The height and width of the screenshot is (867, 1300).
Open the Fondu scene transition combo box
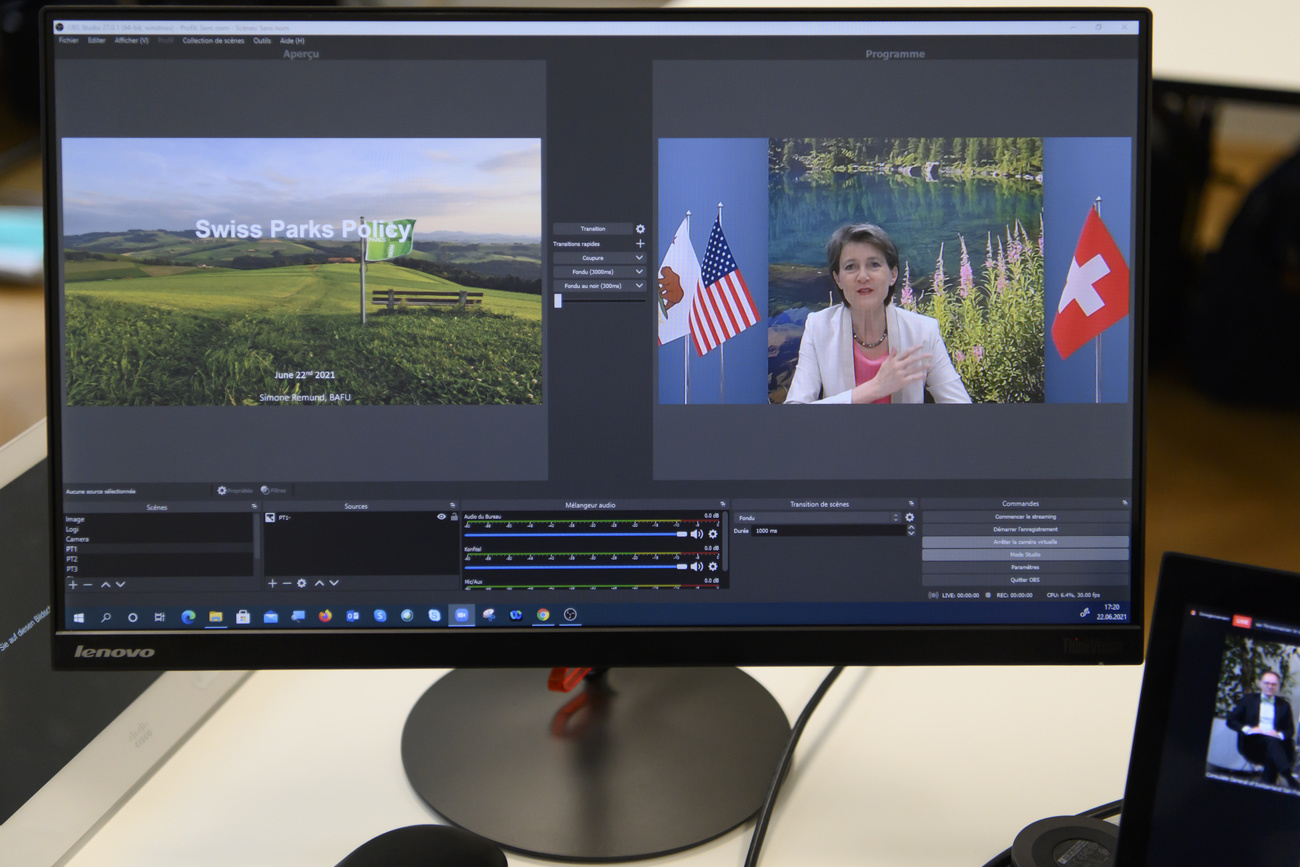click(x=817, y=518)
